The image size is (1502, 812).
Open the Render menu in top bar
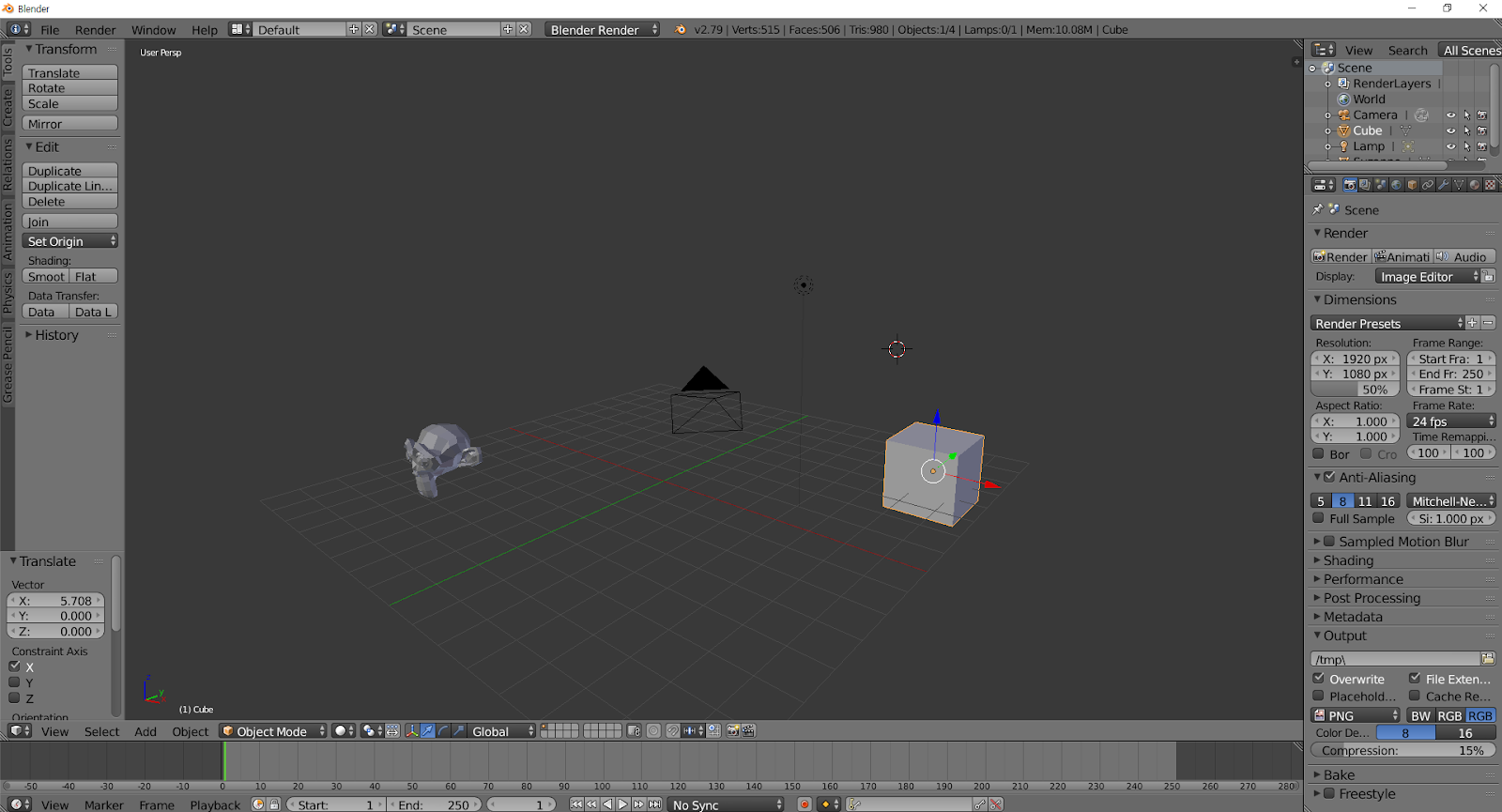[x=96, y=30]
